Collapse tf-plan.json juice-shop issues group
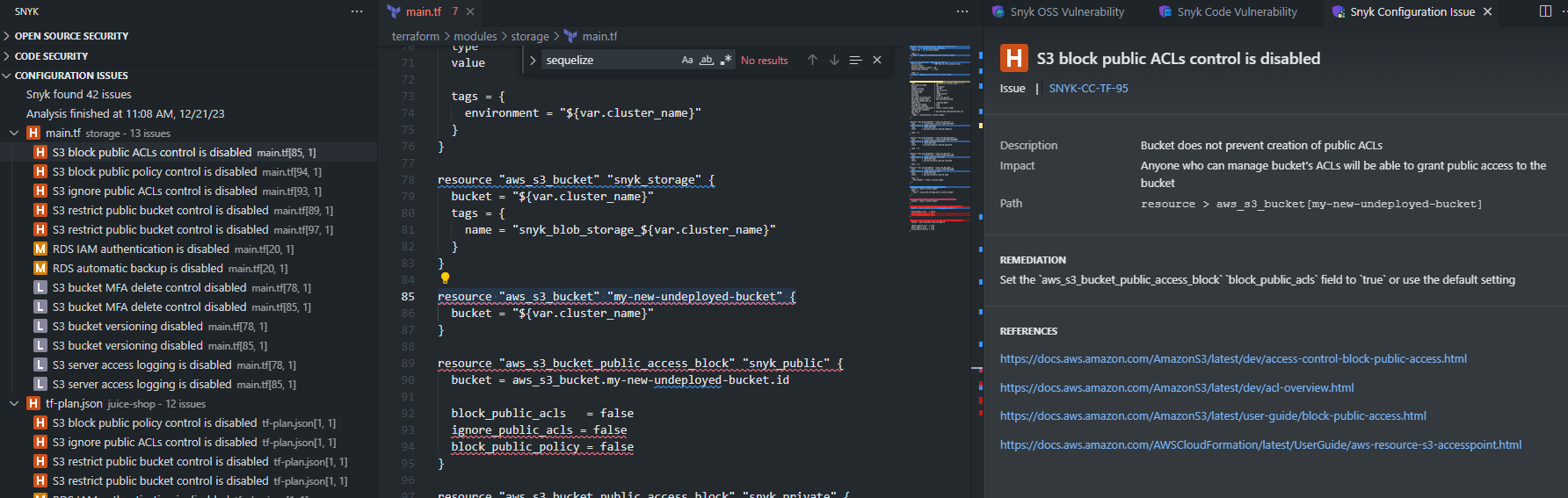1568x498 pixels. click(x=14, y=404)
